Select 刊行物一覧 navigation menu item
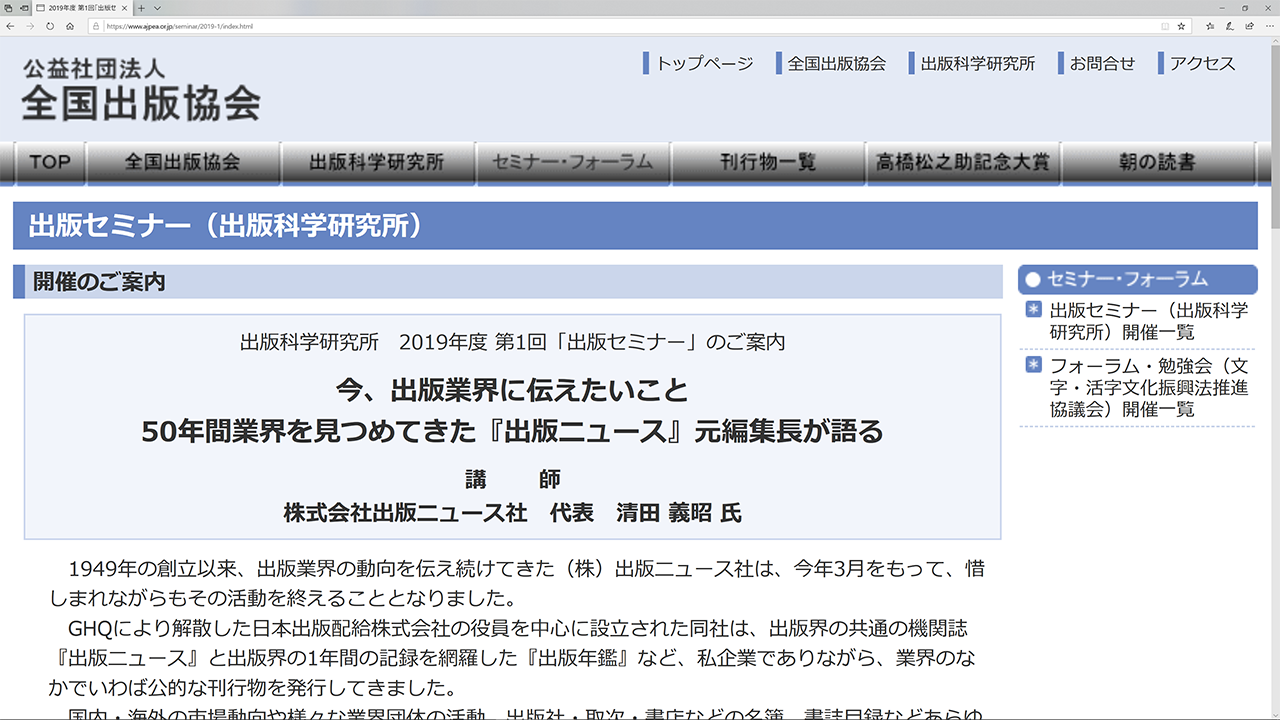This screenshot has height=720, width=1280. coord(768,162)
